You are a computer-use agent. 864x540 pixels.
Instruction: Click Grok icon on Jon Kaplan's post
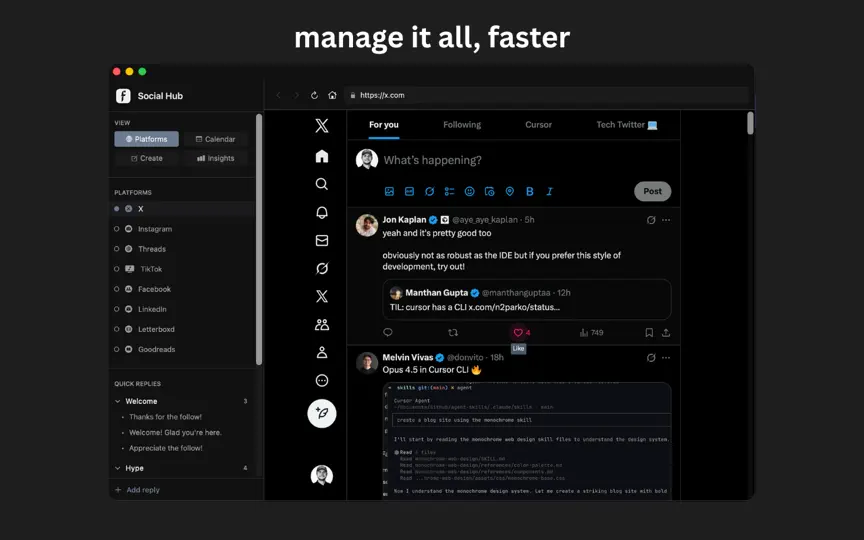(x=651, y=220)
